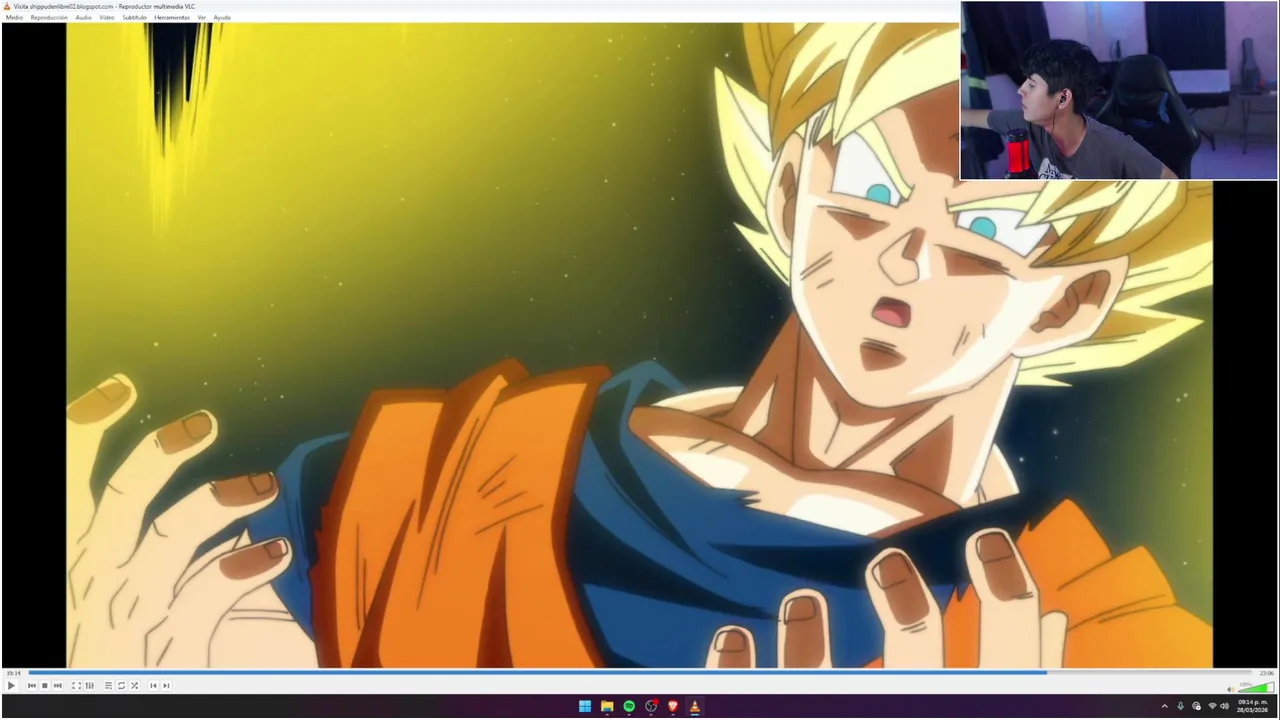Open Spotify from the taskbar
This screenshot has height=720, width=1280.
pyautogui.click(x=629, y=706)
